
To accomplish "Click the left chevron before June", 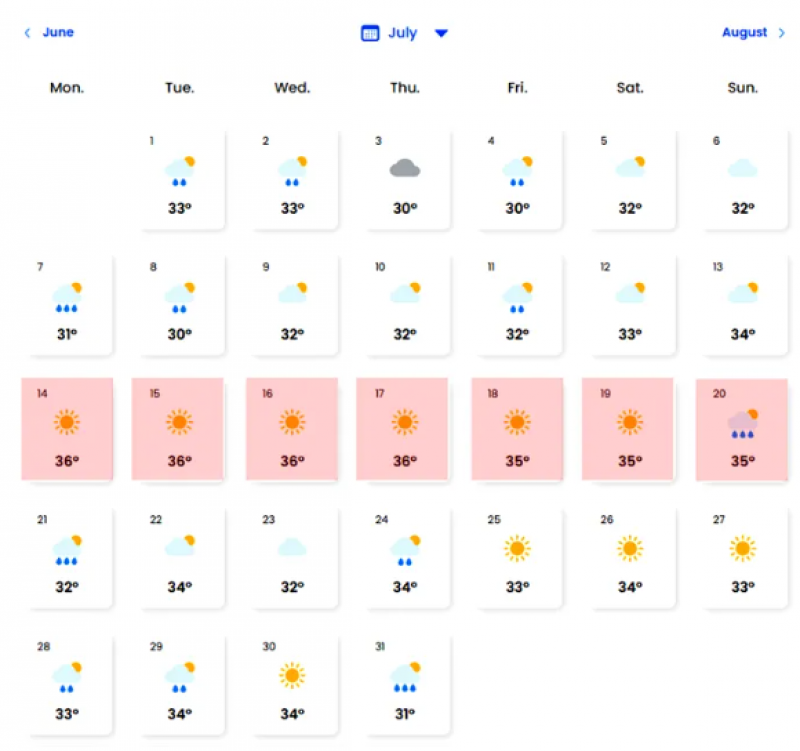I will tap(28, 33).
